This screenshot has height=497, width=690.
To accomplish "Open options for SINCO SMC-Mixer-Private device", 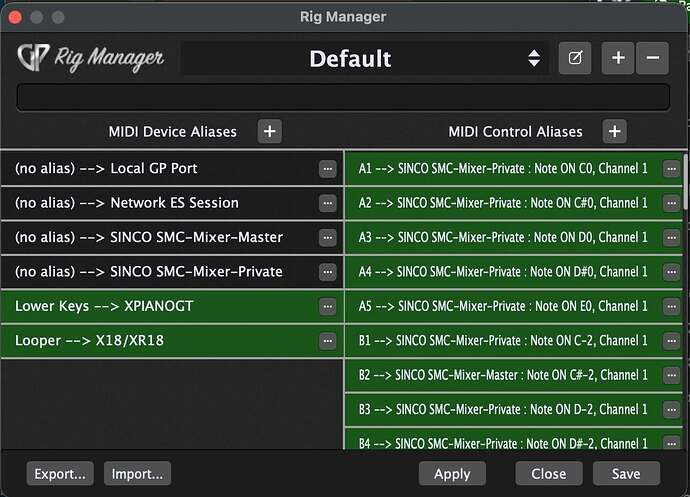I will click(x=327, y=272).
